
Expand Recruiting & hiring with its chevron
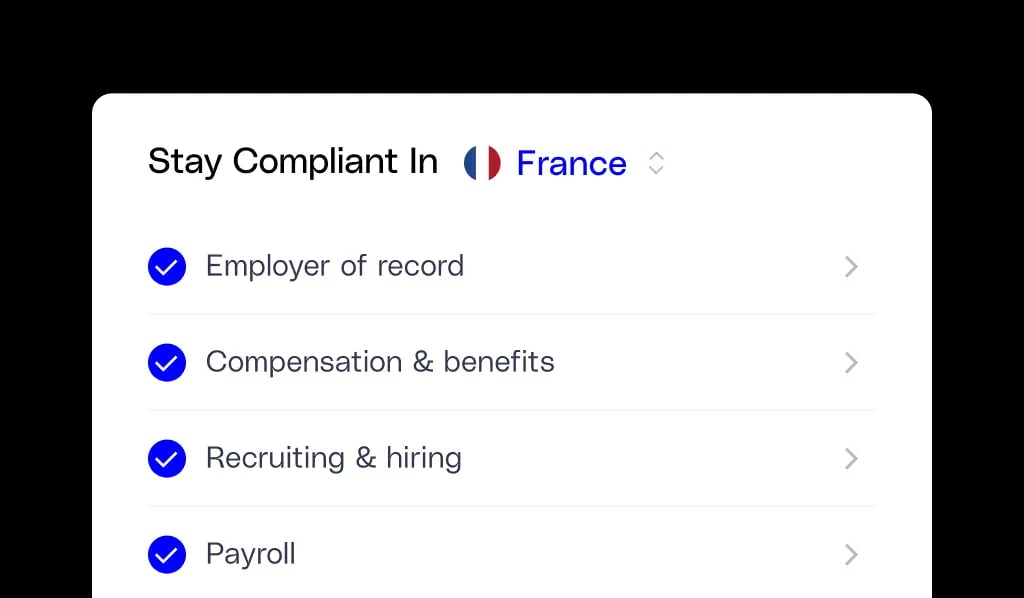[850, 458]
